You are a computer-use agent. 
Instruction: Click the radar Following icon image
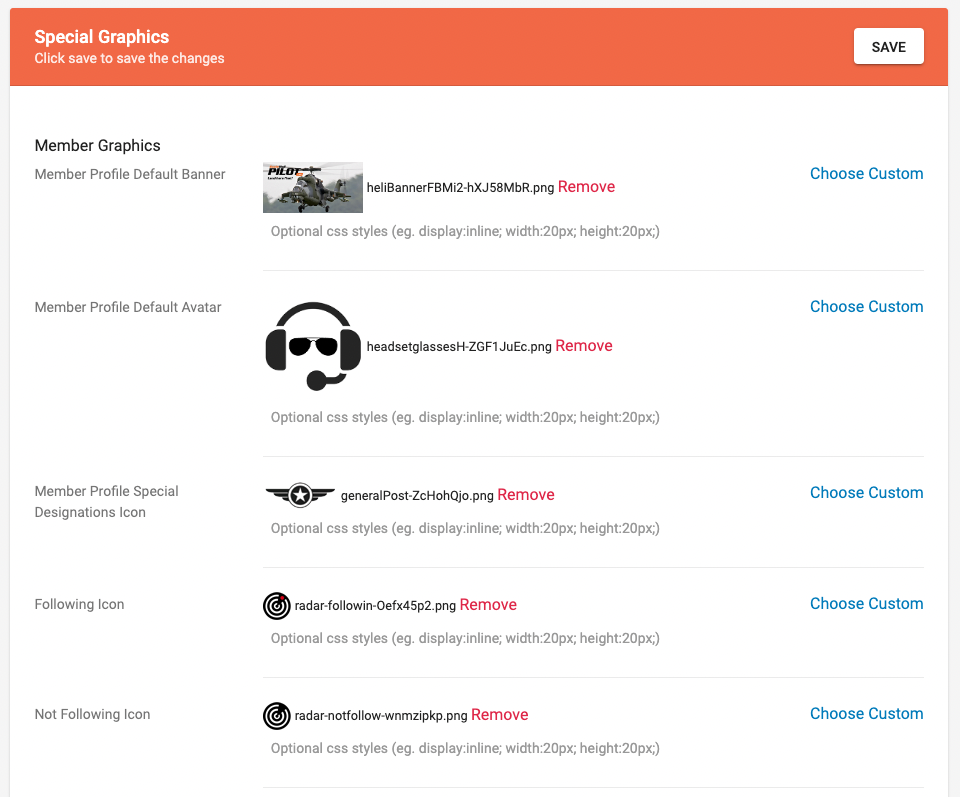(276, 605)
